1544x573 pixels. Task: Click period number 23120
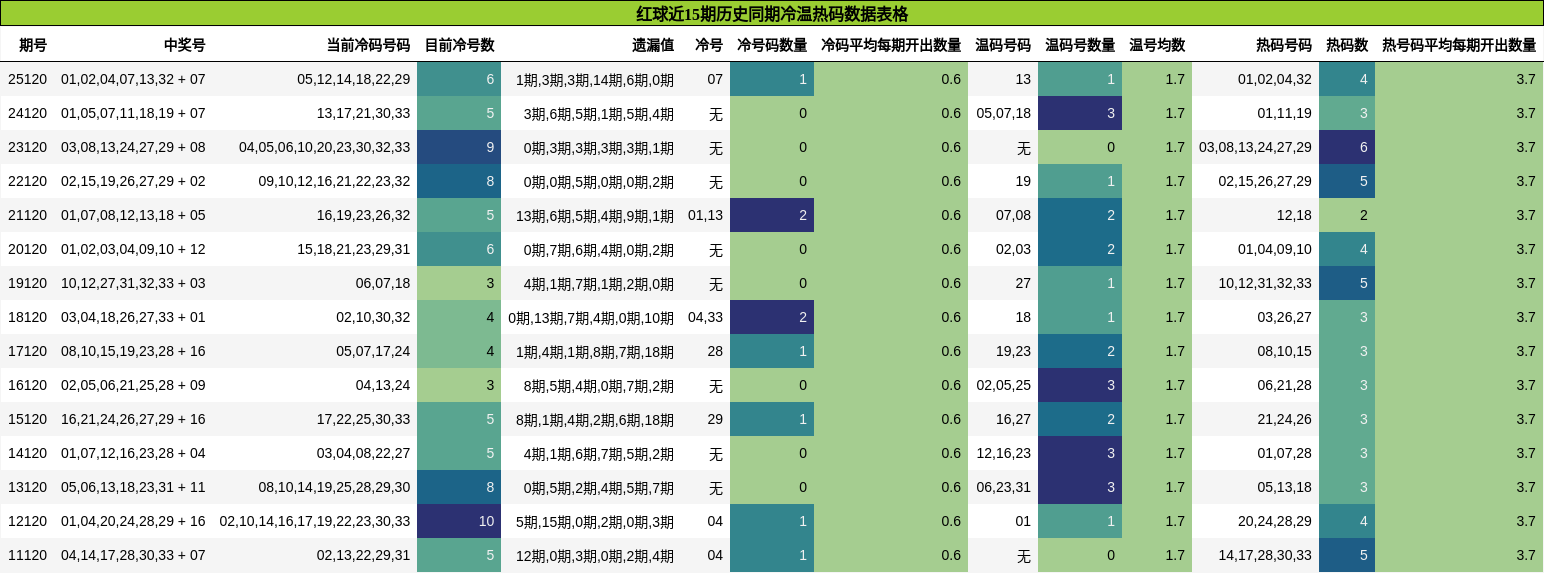click(28, 147)
